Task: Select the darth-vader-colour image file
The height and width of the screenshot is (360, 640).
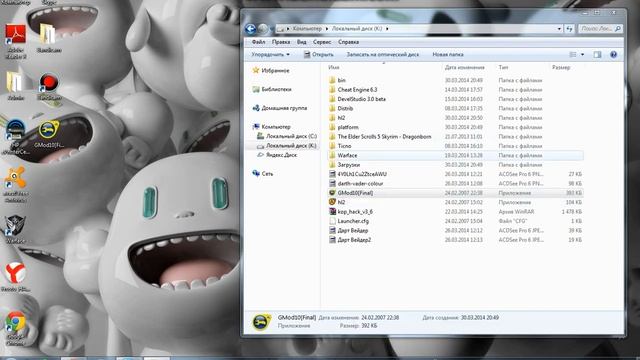Action: [x=360, y=183]
